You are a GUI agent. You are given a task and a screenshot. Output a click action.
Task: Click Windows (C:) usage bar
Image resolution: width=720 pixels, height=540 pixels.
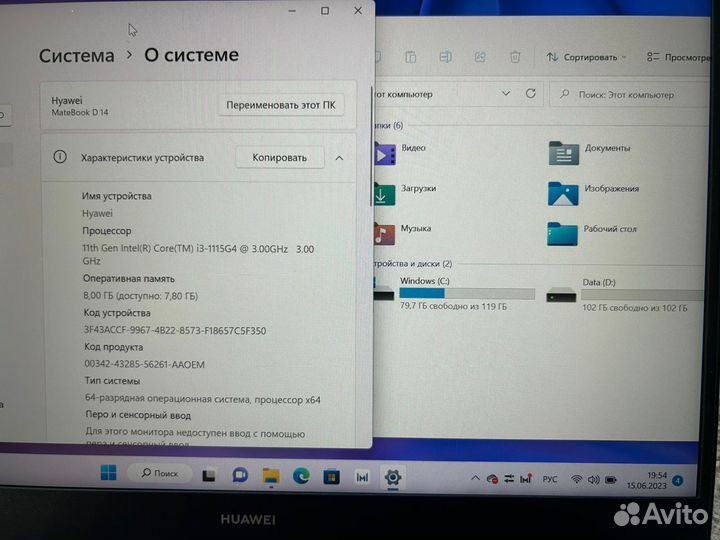[467, 294]
